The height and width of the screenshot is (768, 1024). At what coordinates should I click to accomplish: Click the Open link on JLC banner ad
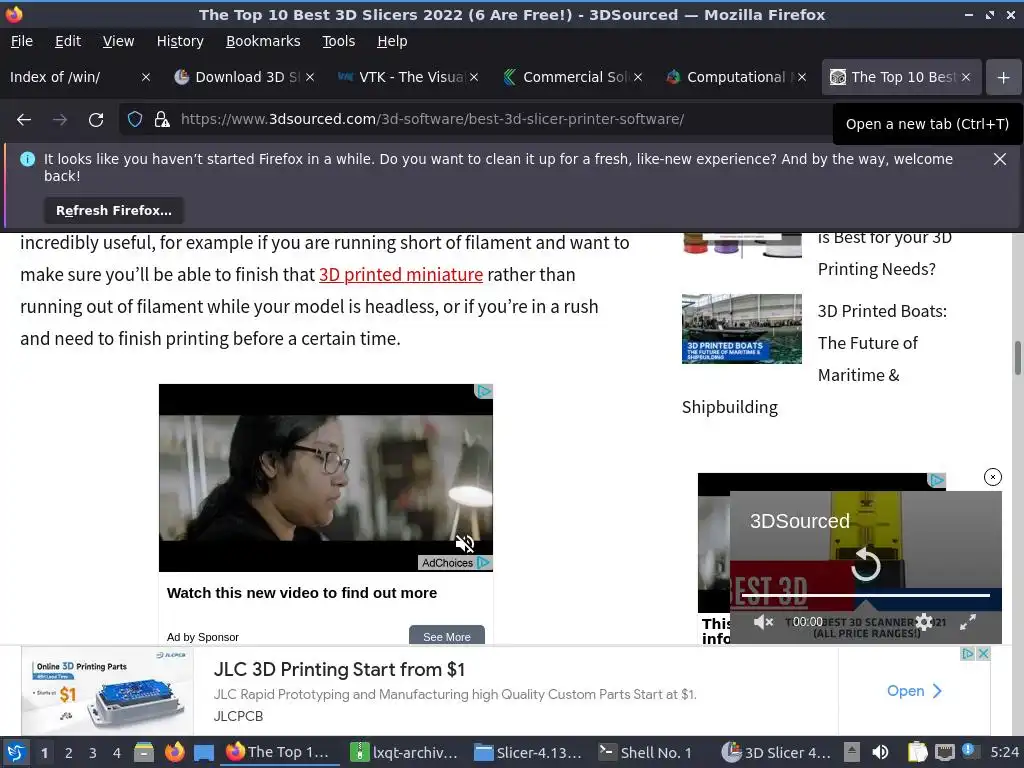(914, 691)
